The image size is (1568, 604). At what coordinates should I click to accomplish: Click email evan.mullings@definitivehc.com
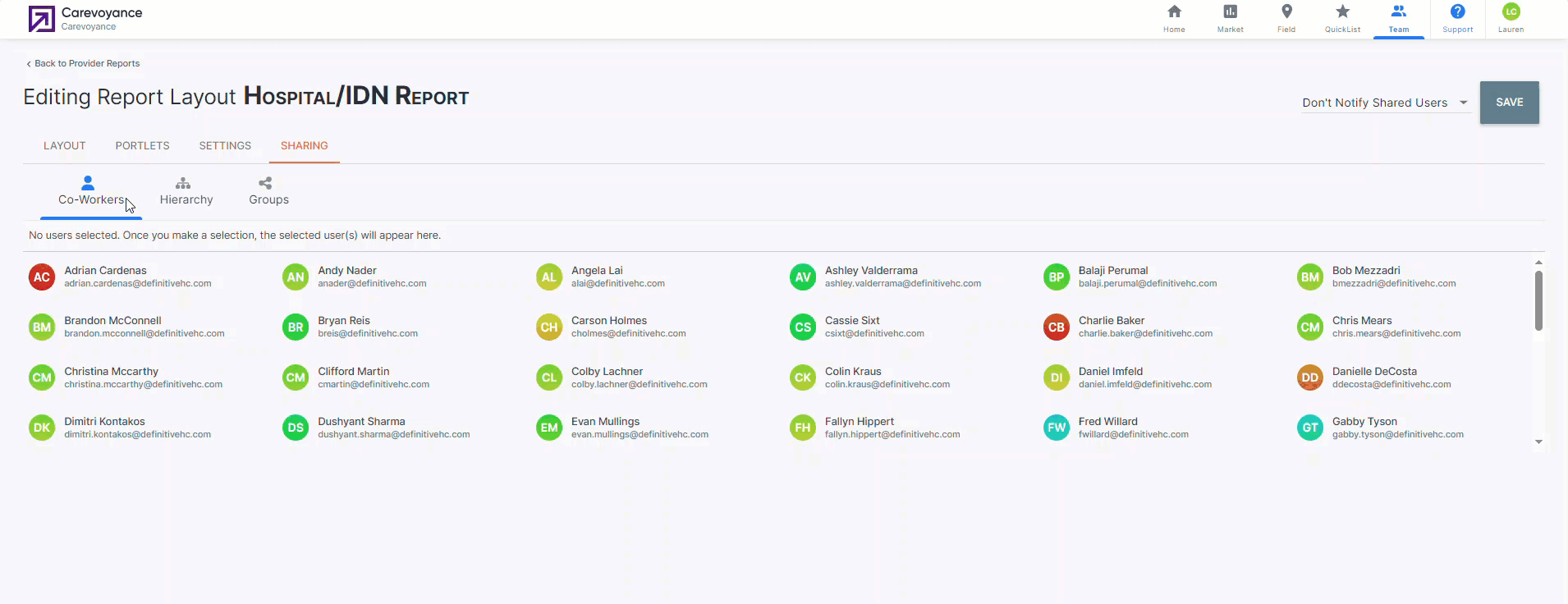640,435
